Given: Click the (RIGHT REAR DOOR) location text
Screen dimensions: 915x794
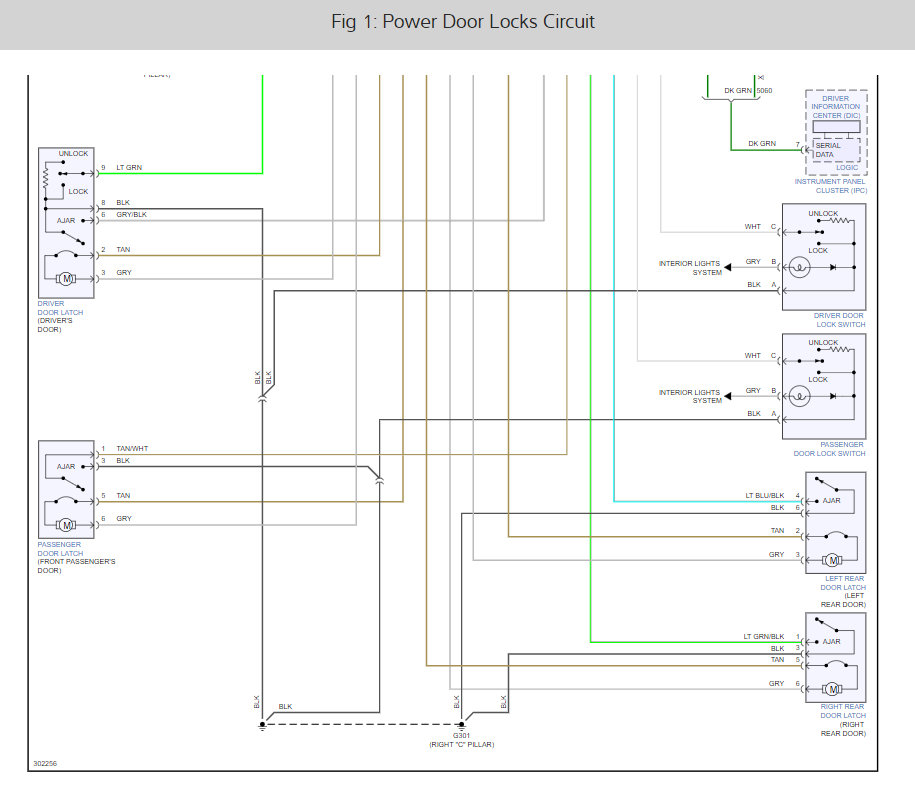Looking at the screenshot, I should [x=843, y=729].
